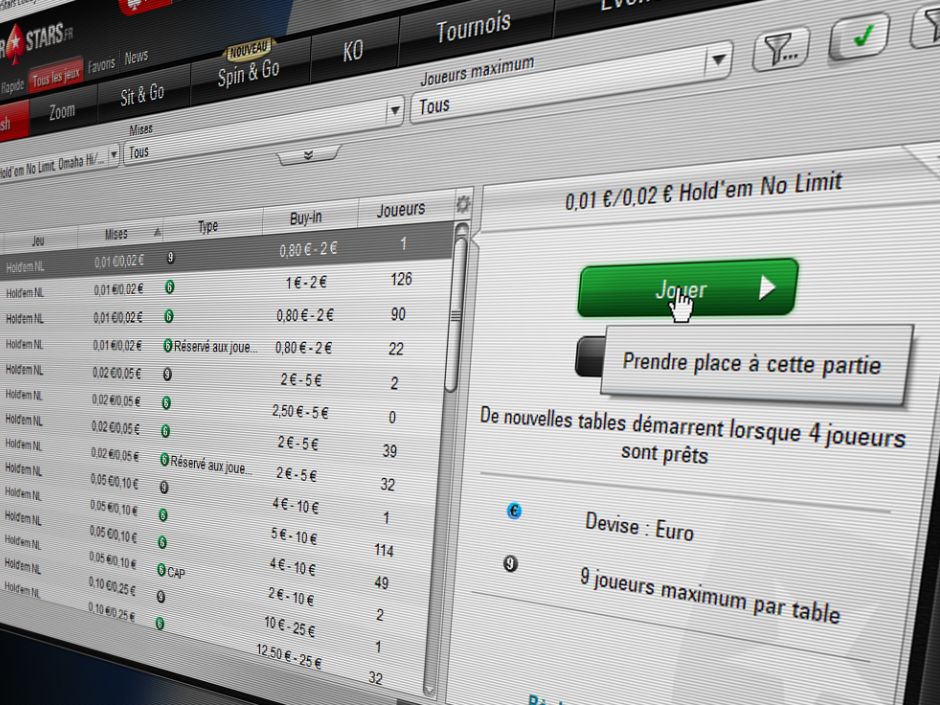Viewport: 940px width, 705px height.
Task: Select the table row with 126 players
Action: click(225, 286)
